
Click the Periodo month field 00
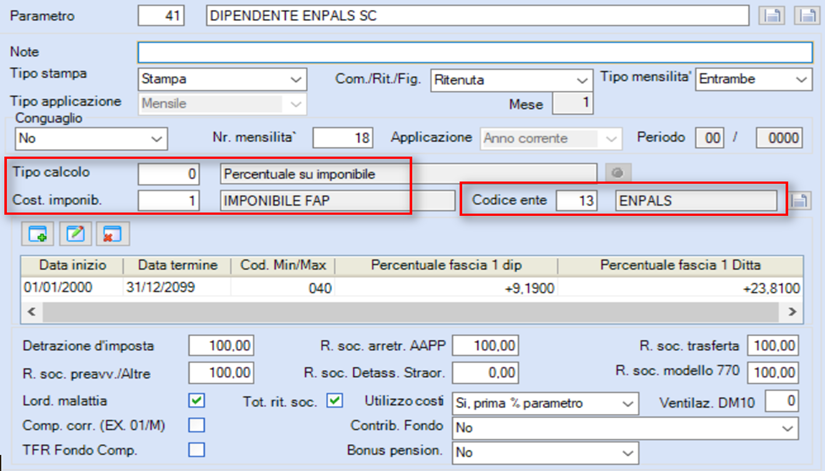point(710,138)
